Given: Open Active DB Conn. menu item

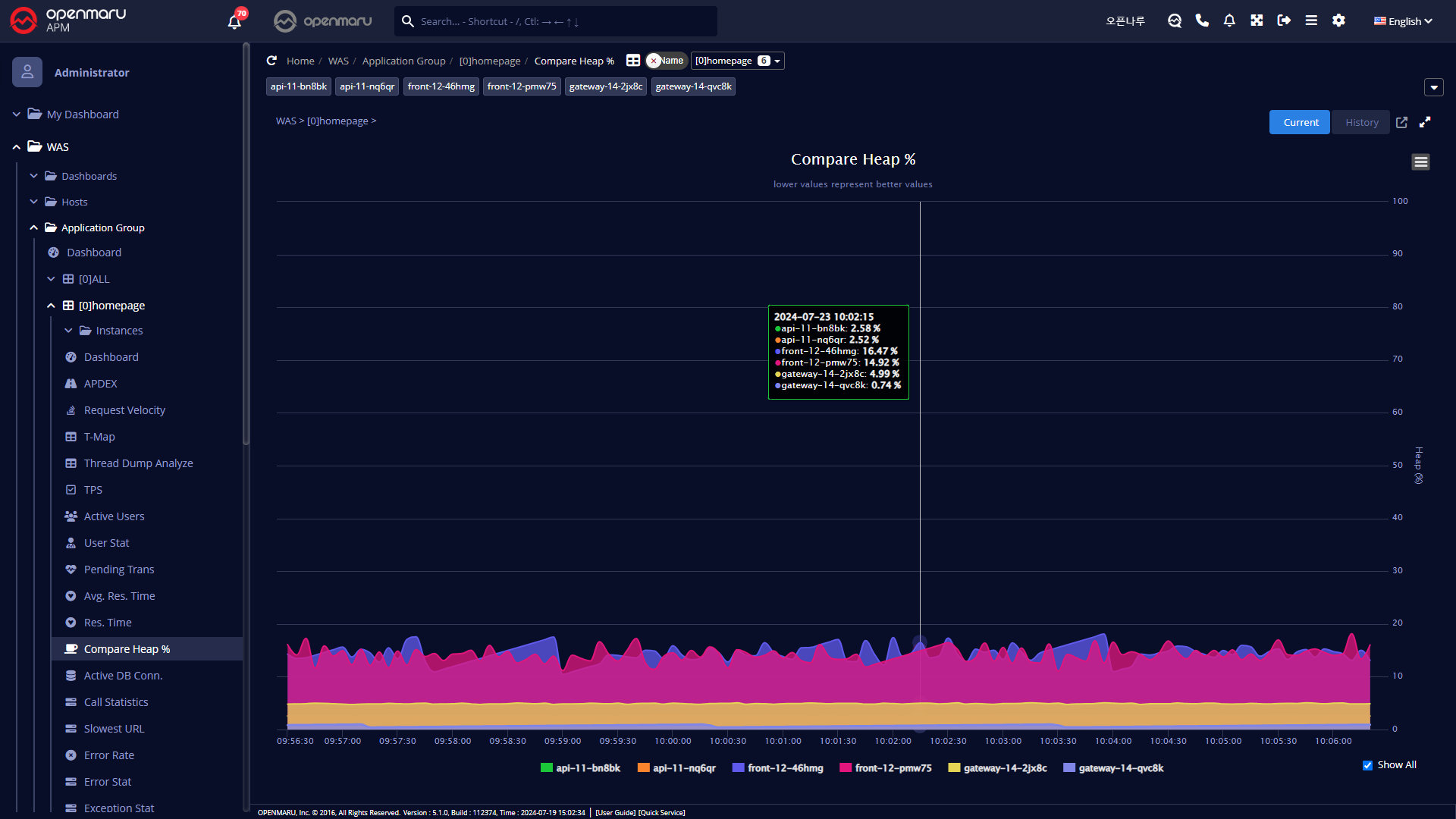Looking at the screenshot, I should 123,676.
